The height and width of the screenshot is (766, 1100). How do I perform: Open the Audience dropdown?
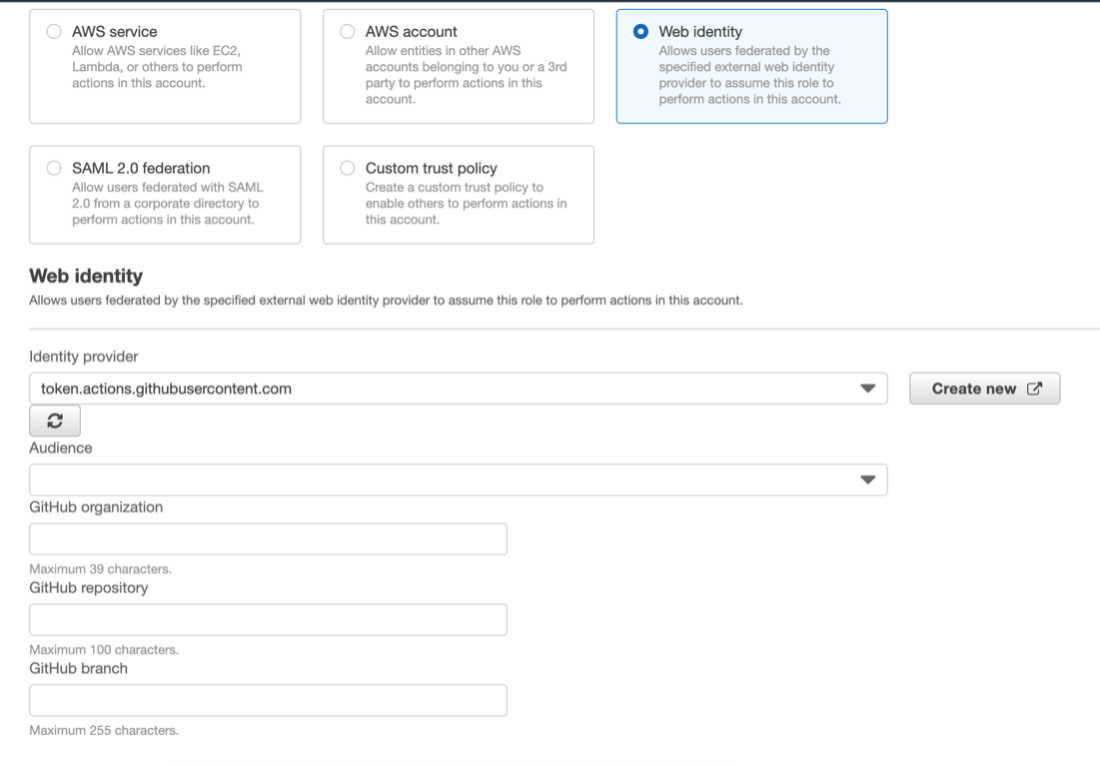(x=458, y=480)
